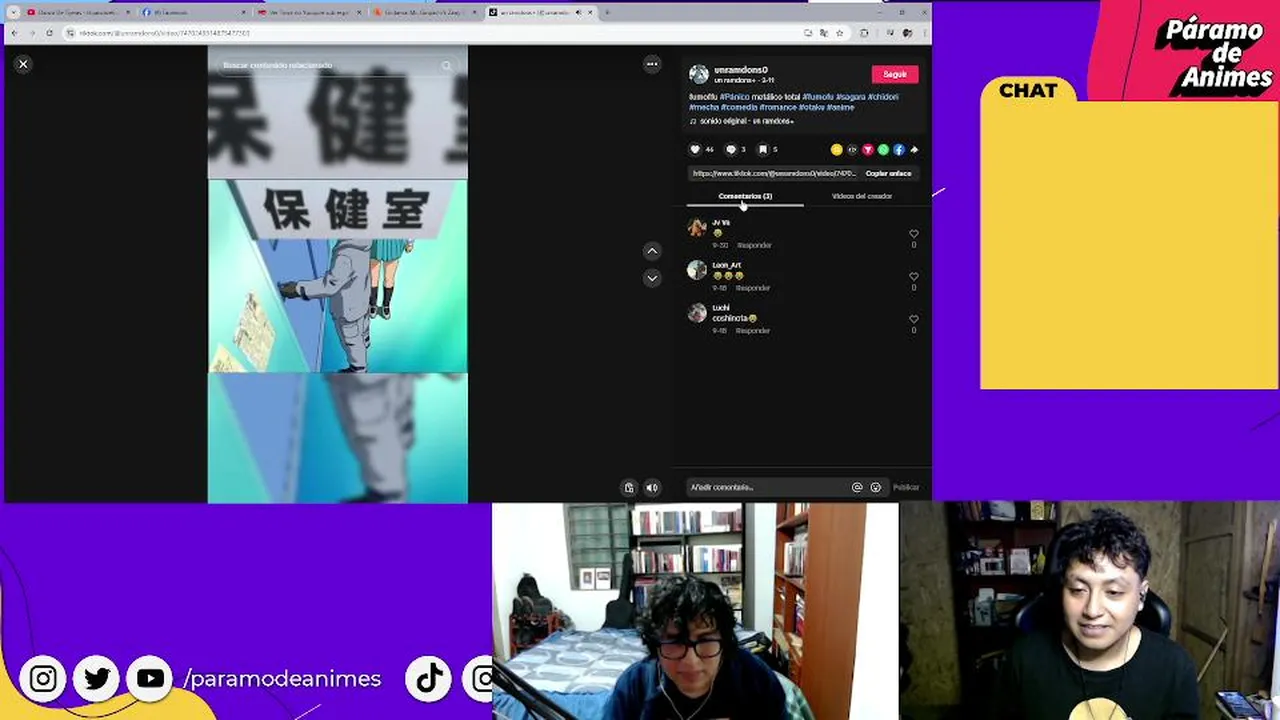Open tab search dropdown in browser
The height and width of the screenshot is (720, 1280).
13,12
